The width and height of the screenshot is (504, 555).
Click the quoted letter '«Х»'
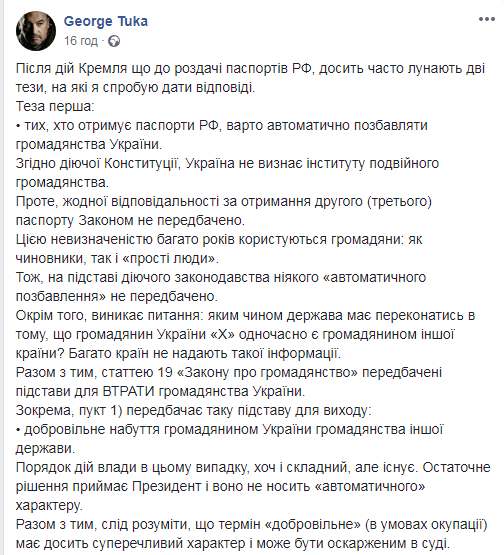223,334
